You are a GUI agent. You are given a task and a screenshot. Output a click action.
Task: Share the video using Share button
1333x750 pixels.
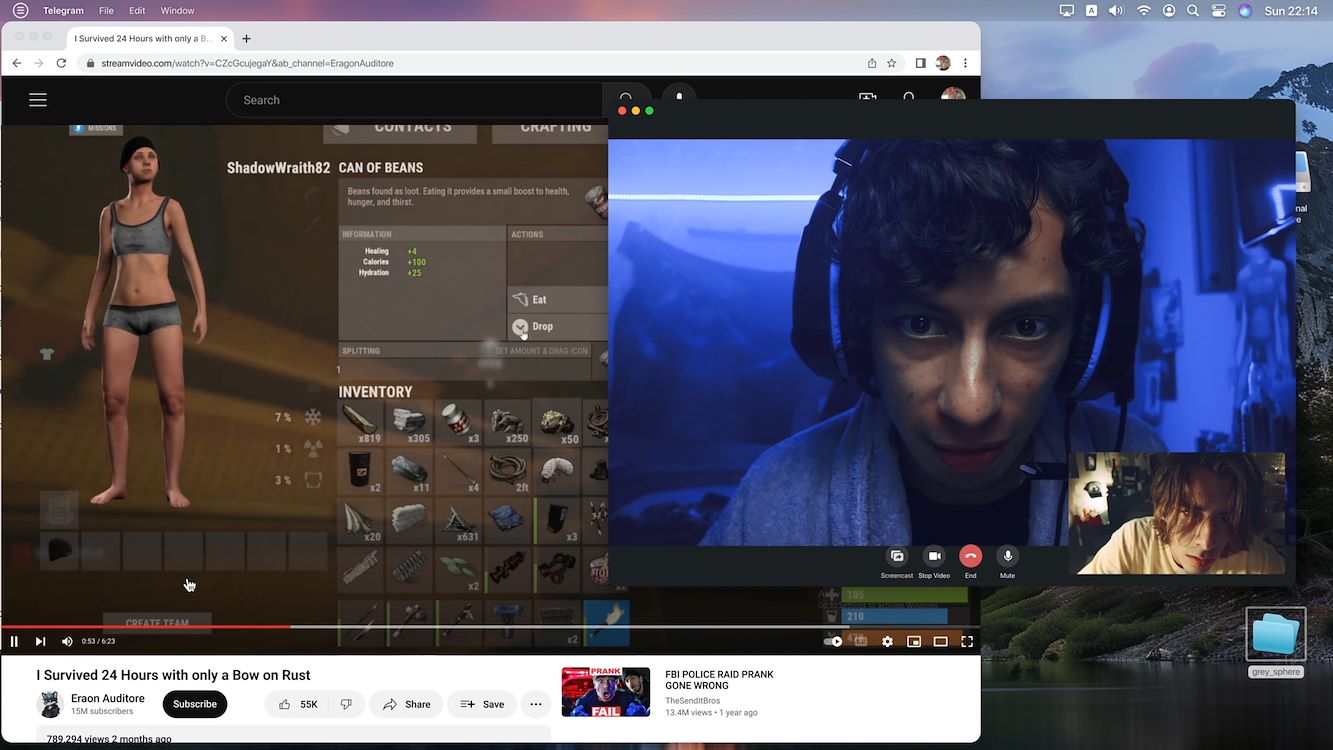406,704
